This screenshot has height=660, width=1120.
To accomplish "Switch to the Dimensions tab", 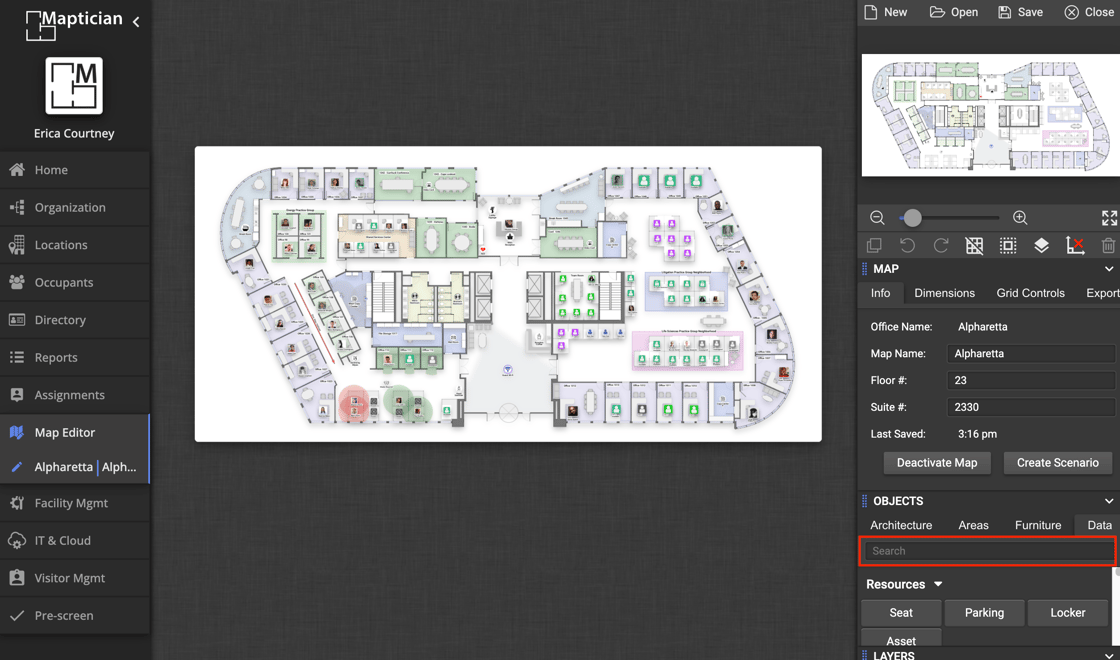I will 944,293.
